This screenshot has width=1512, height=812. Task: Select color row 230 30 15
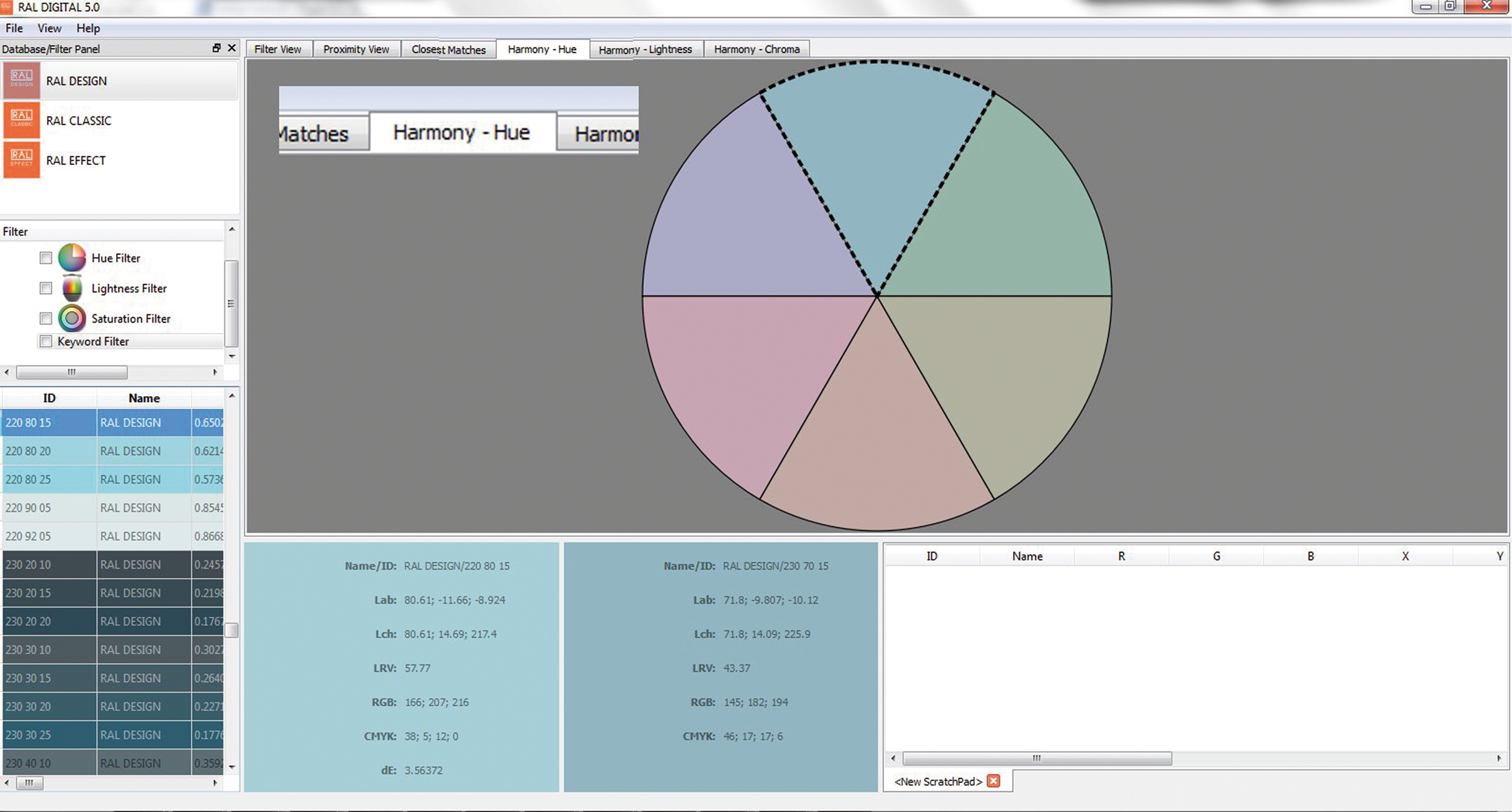coord(113,678)
